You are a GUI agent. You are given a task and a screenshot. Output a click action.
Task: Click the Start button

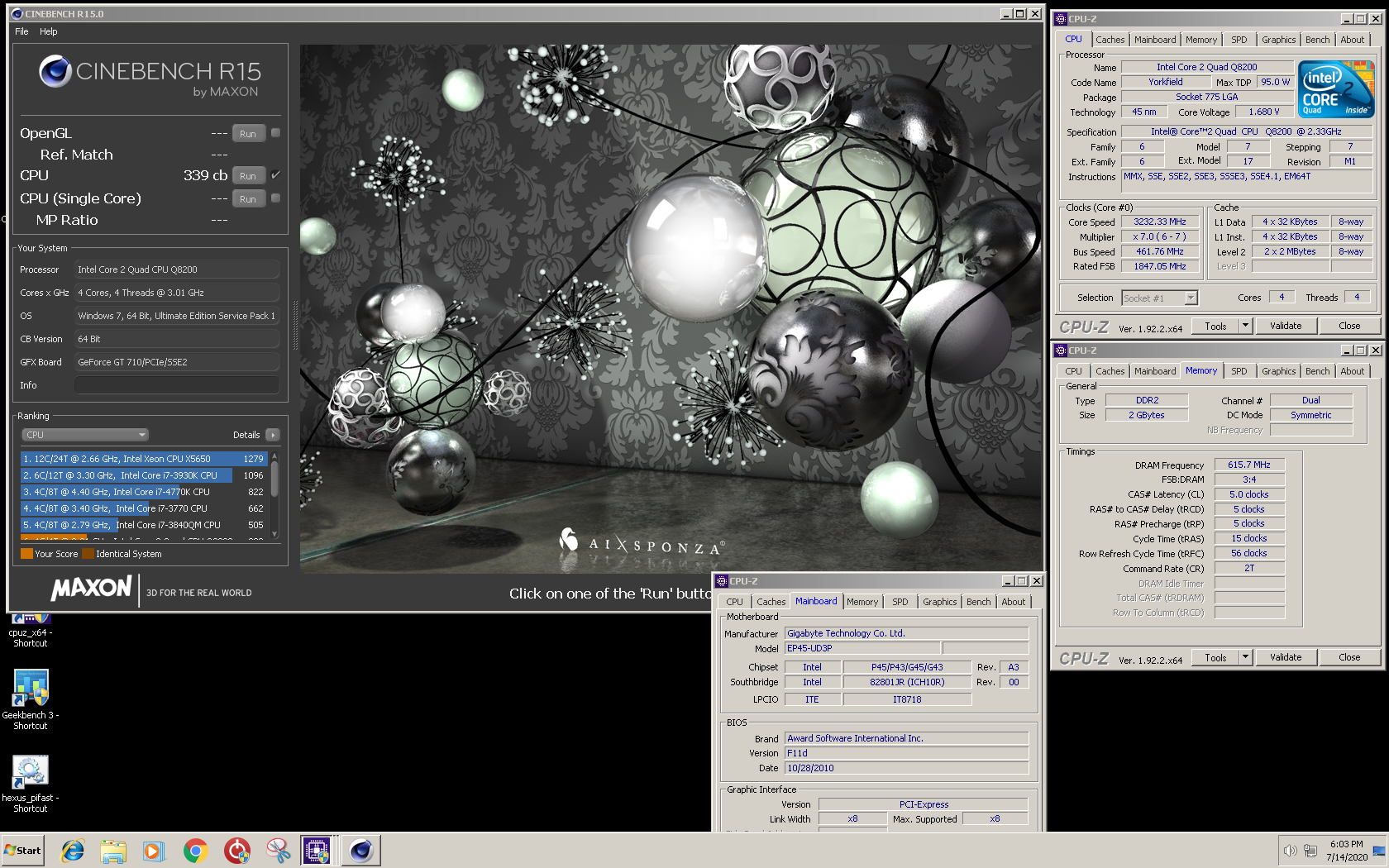(x=23, y=851)
